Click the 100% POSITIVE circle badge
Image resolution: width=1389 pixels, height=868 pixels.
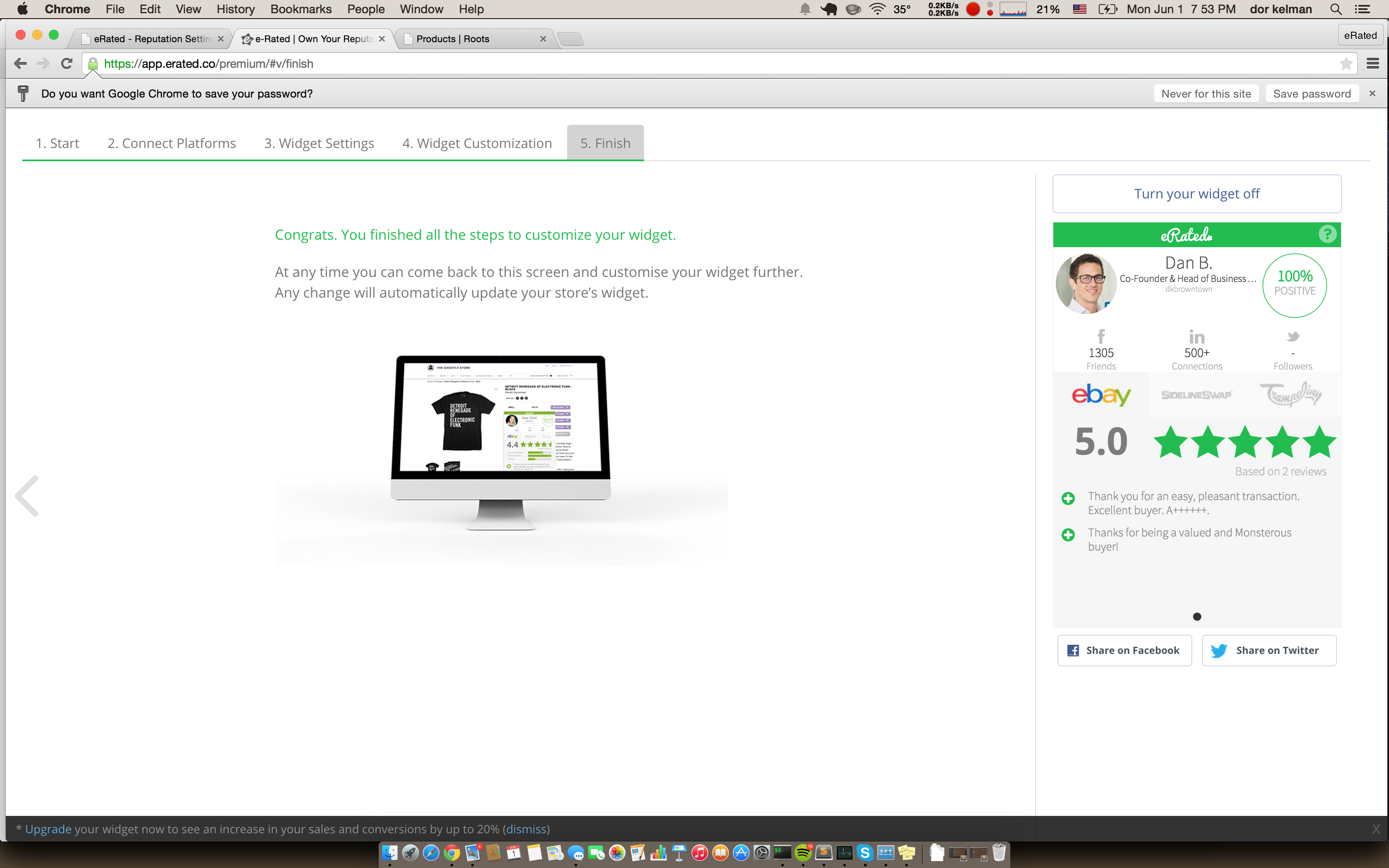tap(1294, 285)
